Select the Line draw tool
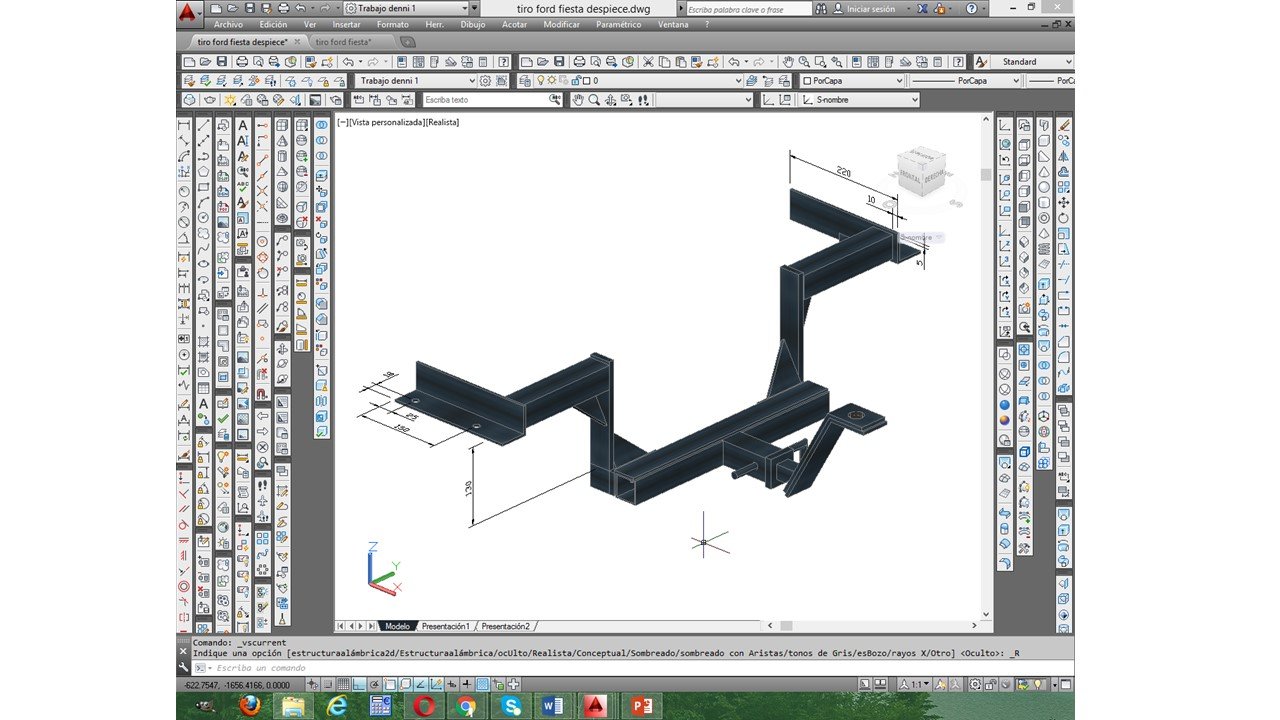This screenshot has height=720, width=1280. click(203, 125)
